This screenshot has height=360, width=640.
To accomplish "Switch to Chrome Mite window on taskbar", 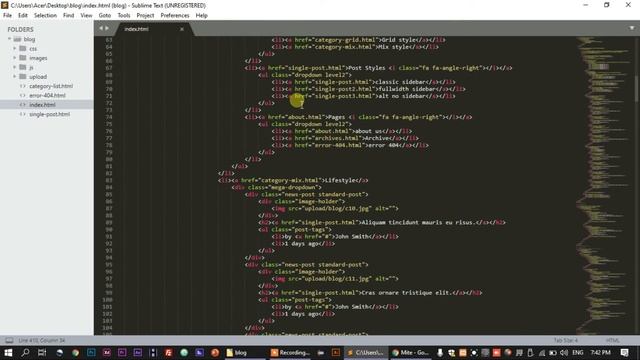I will click(410, 352).
